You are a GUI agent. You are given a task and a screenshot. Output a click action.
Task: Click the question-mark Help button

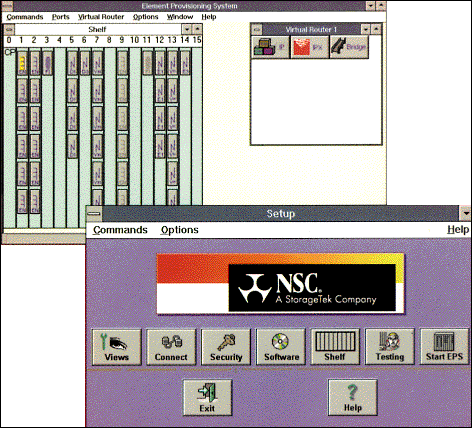[x=353, y=398]
